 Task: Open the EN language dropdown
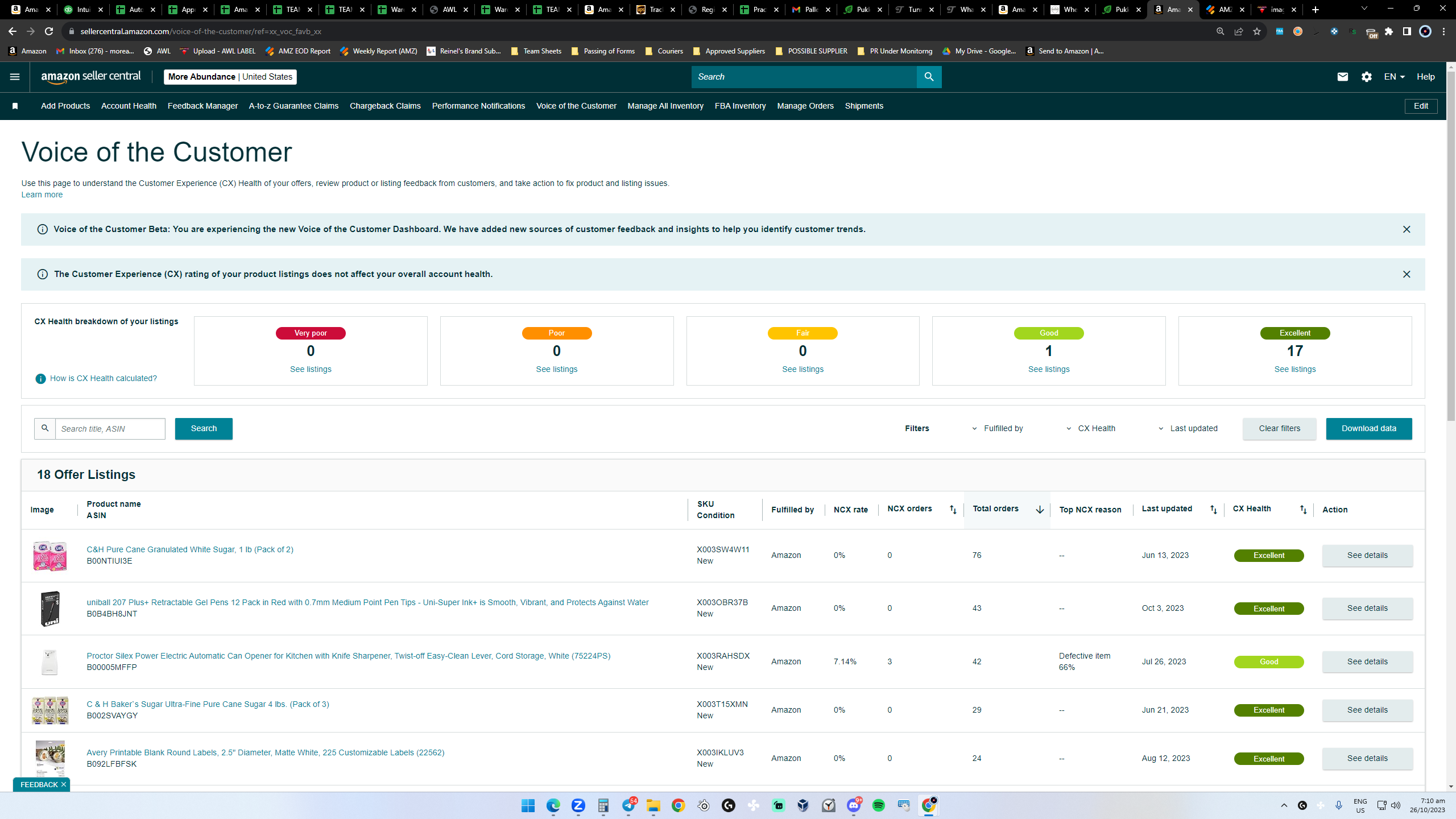tap(1394, 77)
